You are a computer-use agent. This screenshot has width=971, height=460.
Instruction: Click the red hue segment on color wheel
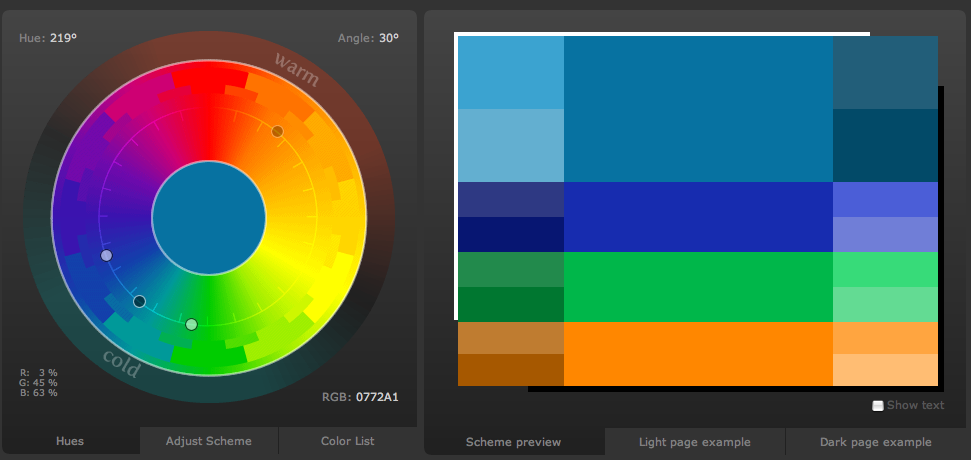[209, 80]
